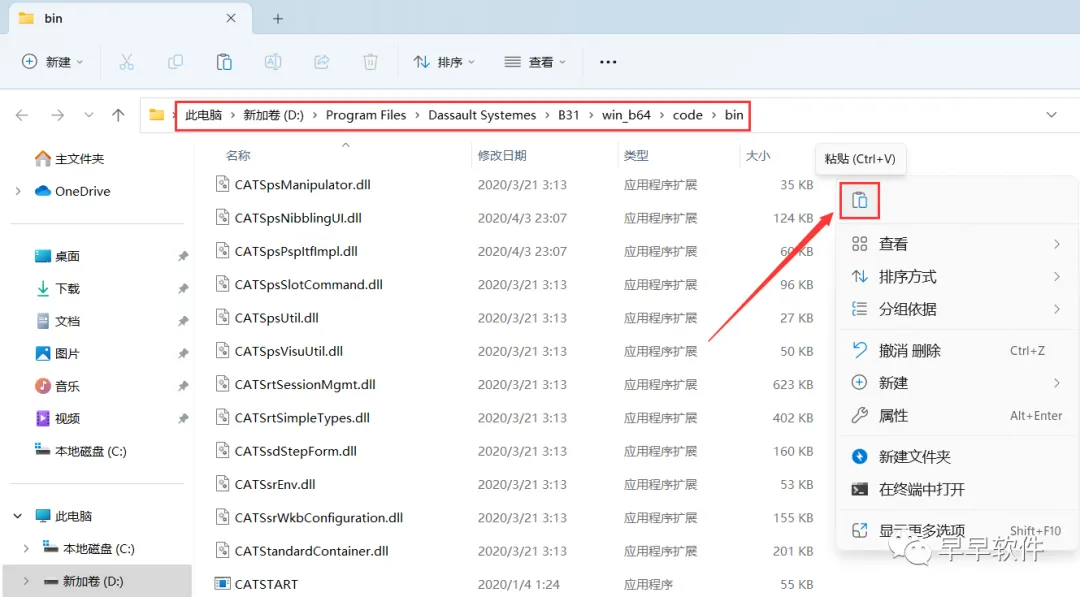Image resolution: width=1080 pixels, height=597 pixels.
Task: Click the Cut scissors icon in toolbar
Action: (x=127, y=62)
